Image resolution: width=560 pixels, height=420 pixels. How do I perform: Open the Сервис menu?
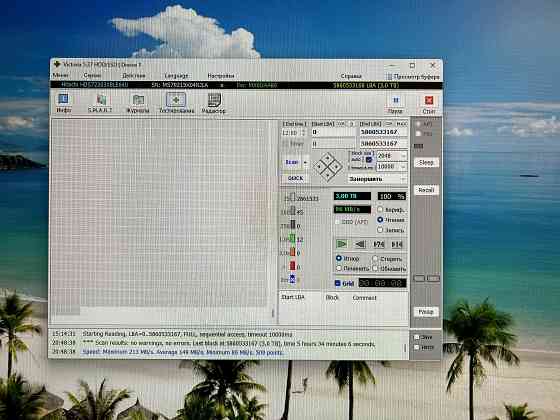tap(92, 76)
